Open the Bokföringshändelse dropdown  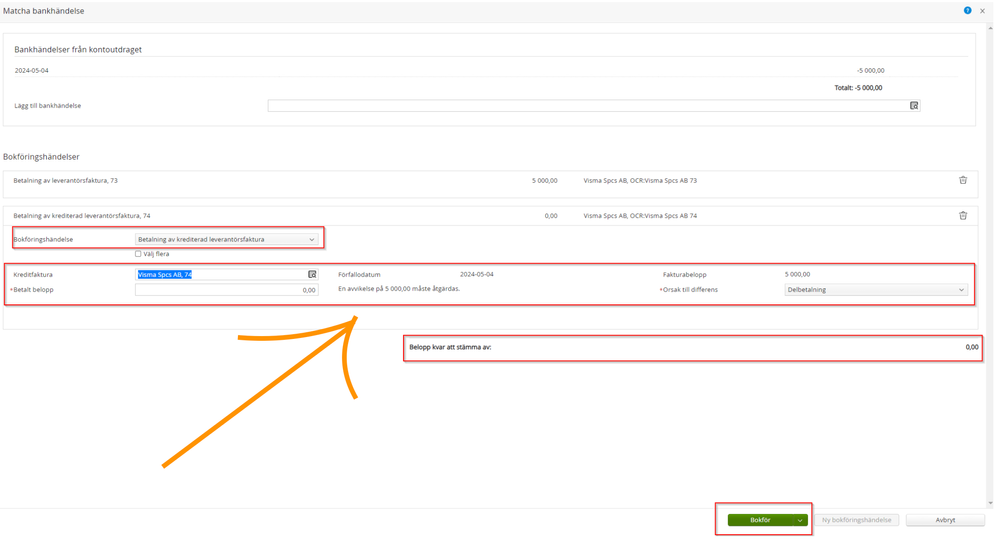226,240
